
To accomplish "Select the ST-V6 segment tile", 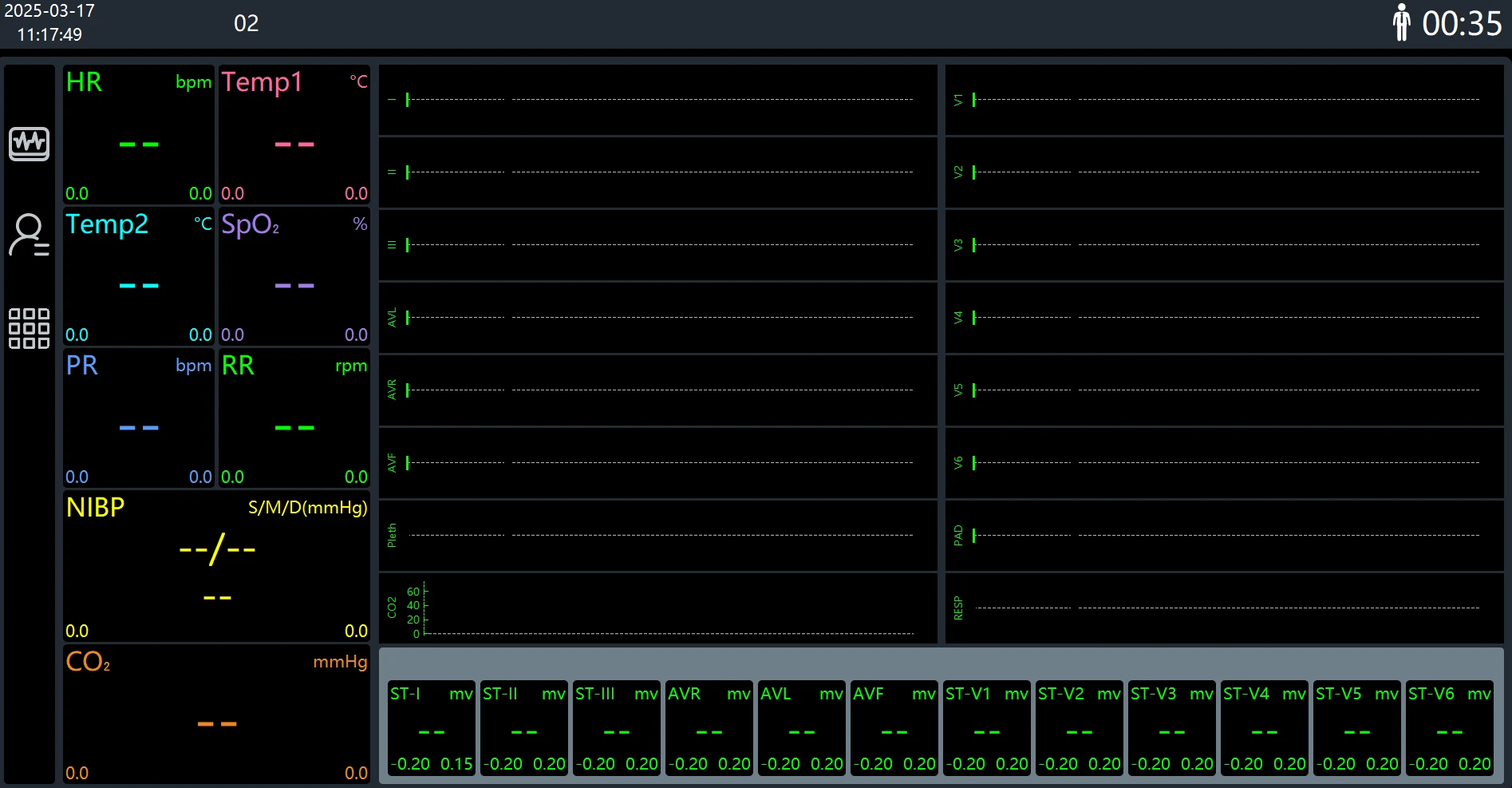I will tap(1449, 727).
